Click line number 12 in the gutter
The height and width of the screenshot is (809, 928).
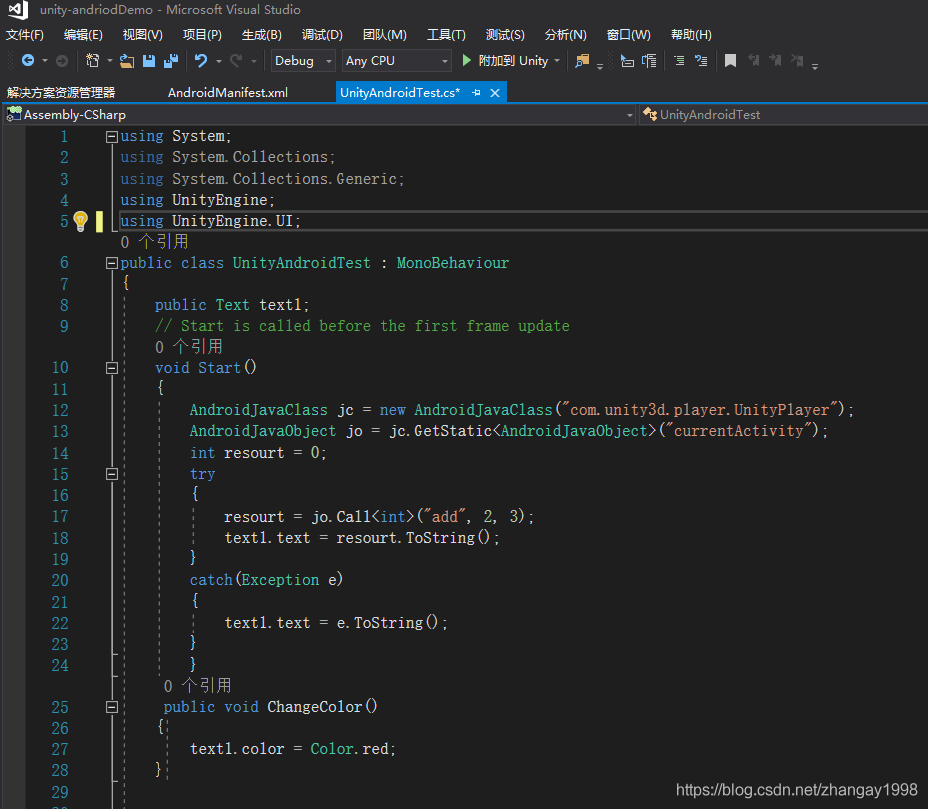(60, 411)
